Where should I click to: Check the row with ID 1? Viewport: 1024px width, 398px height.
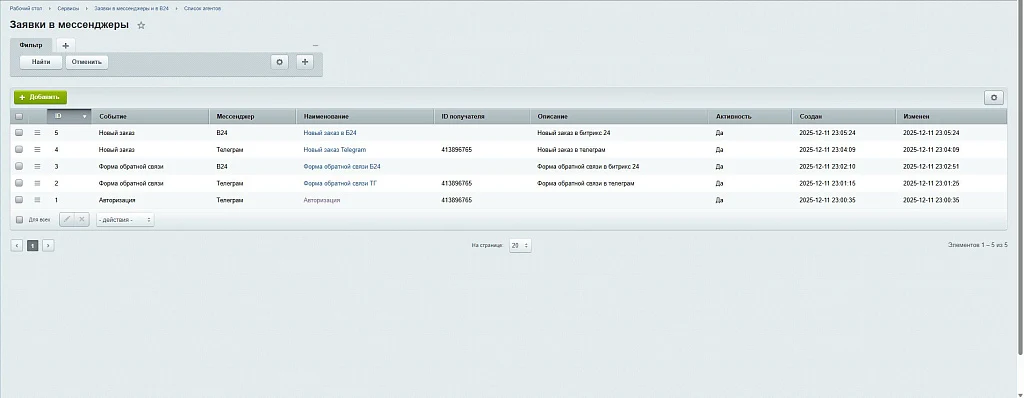tap(19, 200)
